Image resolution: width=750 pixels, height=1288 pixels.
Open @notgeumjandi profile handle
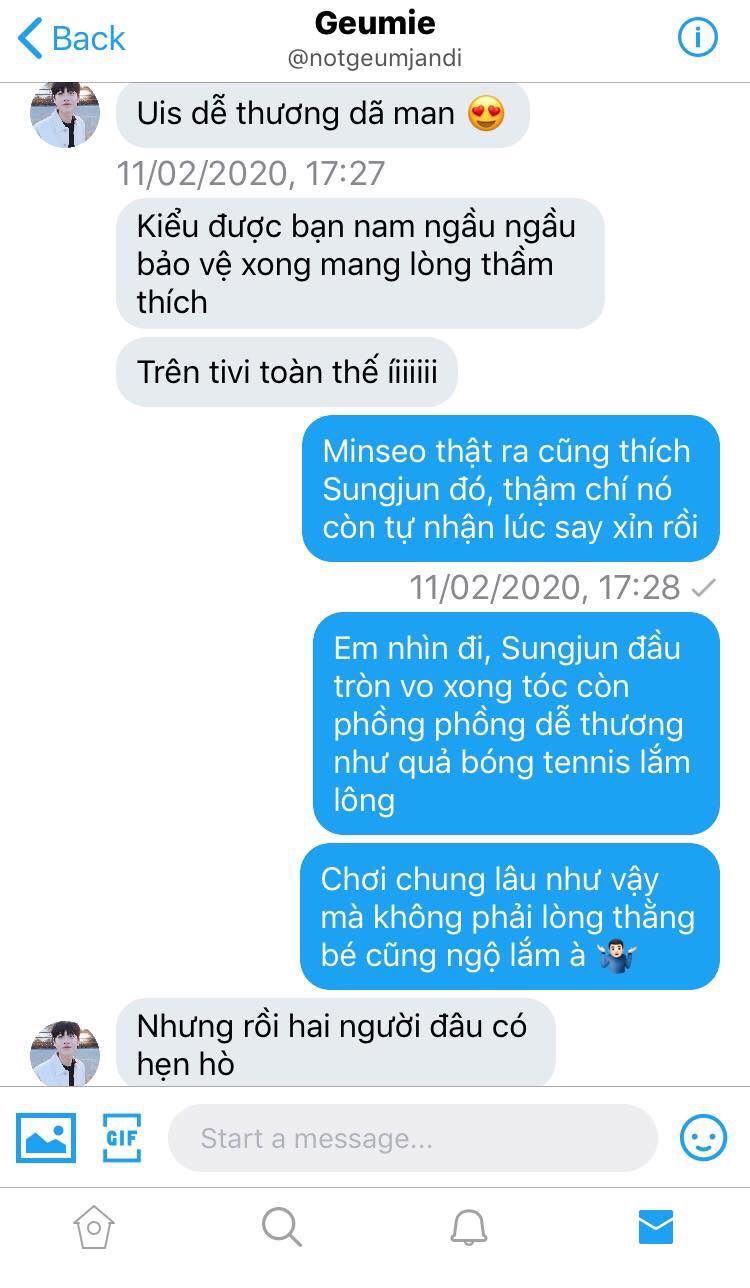[375, 59]
